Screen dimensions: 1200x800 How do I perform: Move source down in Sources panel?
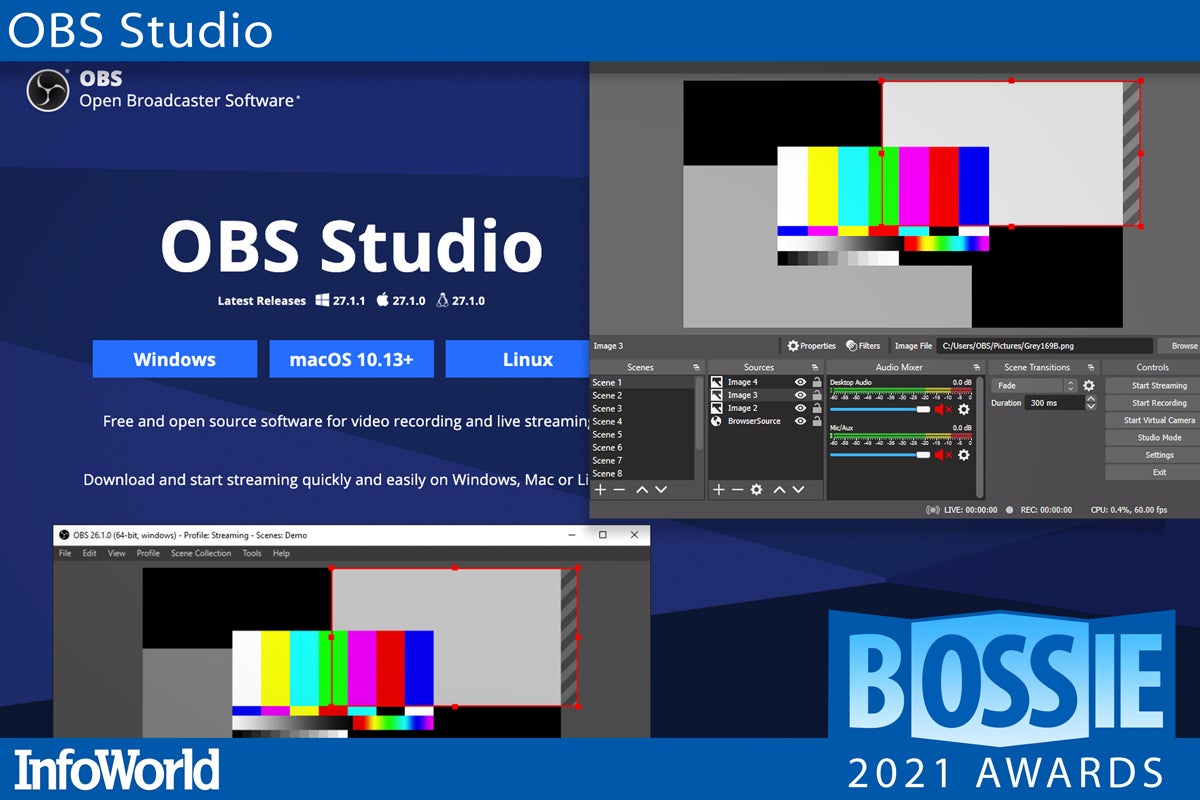pyautogui.click(x=799, y=489)
